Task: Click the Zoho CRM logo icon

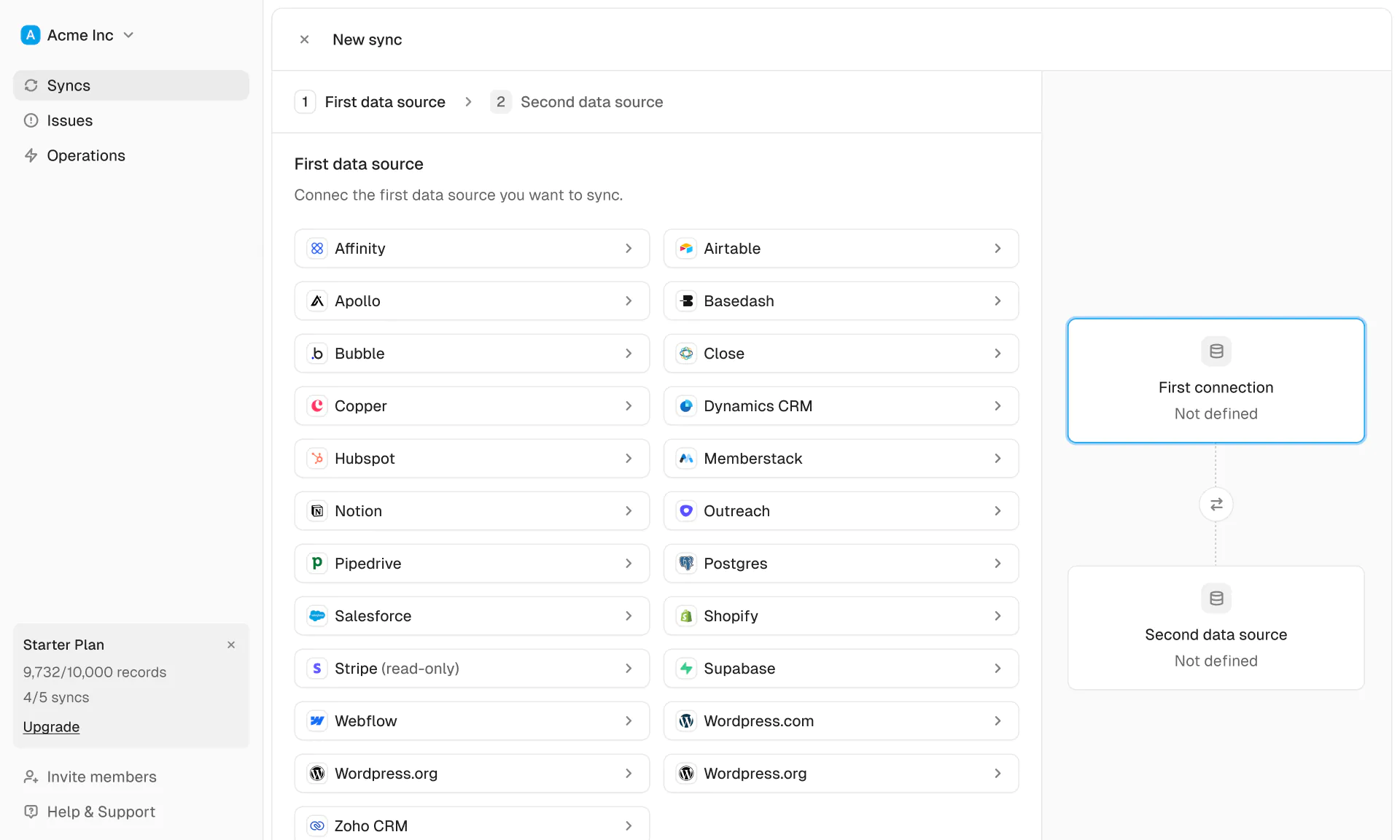Action: coord(316,826)
